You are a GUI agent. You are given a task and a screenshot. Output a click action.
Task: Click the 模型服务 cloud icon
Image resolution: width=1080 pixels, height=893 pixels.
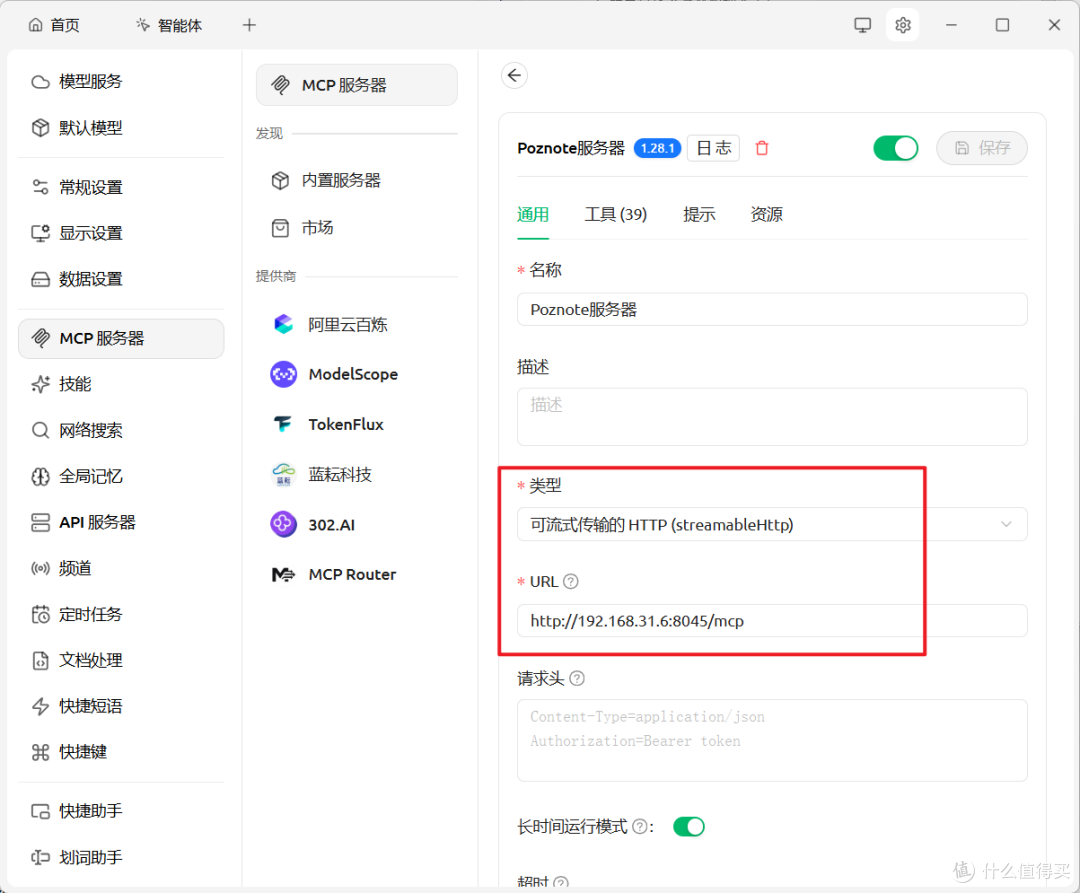pyautogui.click(x=41, y=82)
